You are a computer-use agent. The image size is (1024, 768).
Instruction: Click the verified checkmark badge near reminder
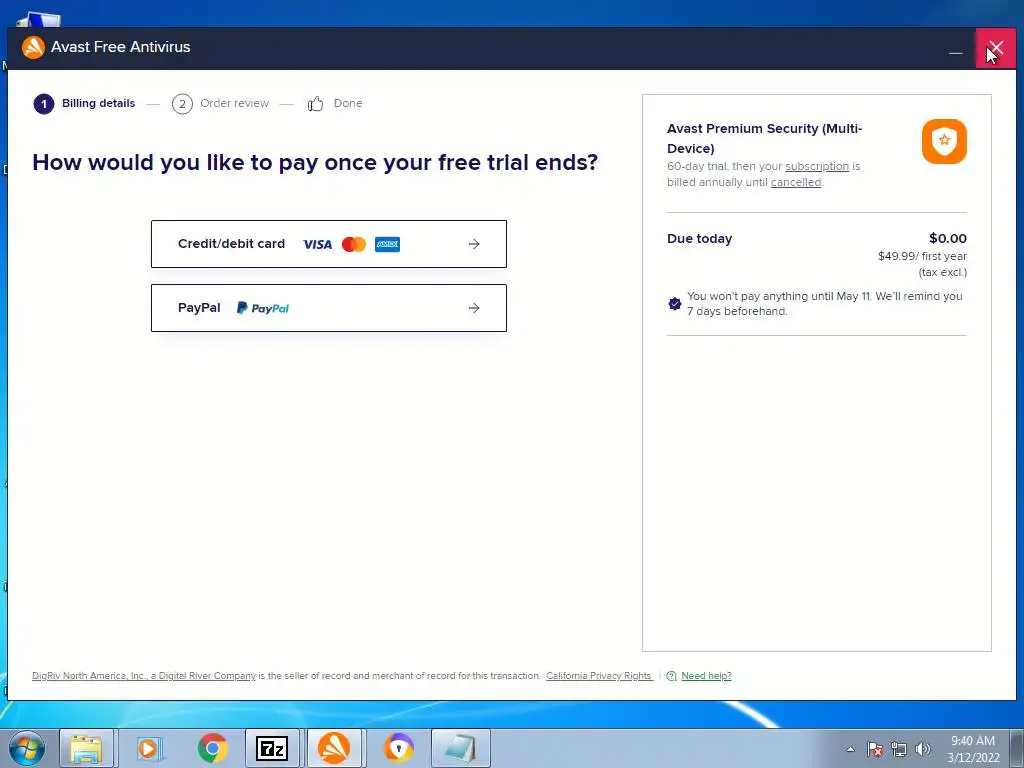[675, 304]
